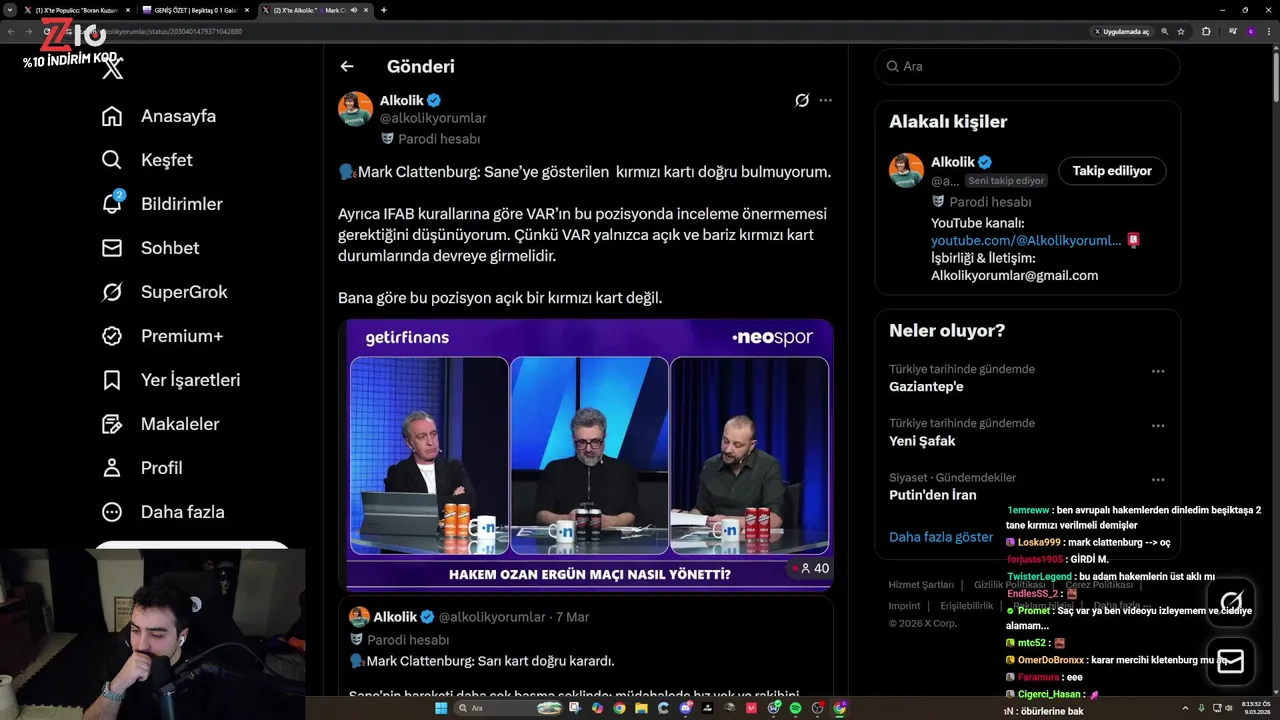Viewport: 1280px width, 720px height.
Task: Open Imprint footer link
Action: (904, 606)
